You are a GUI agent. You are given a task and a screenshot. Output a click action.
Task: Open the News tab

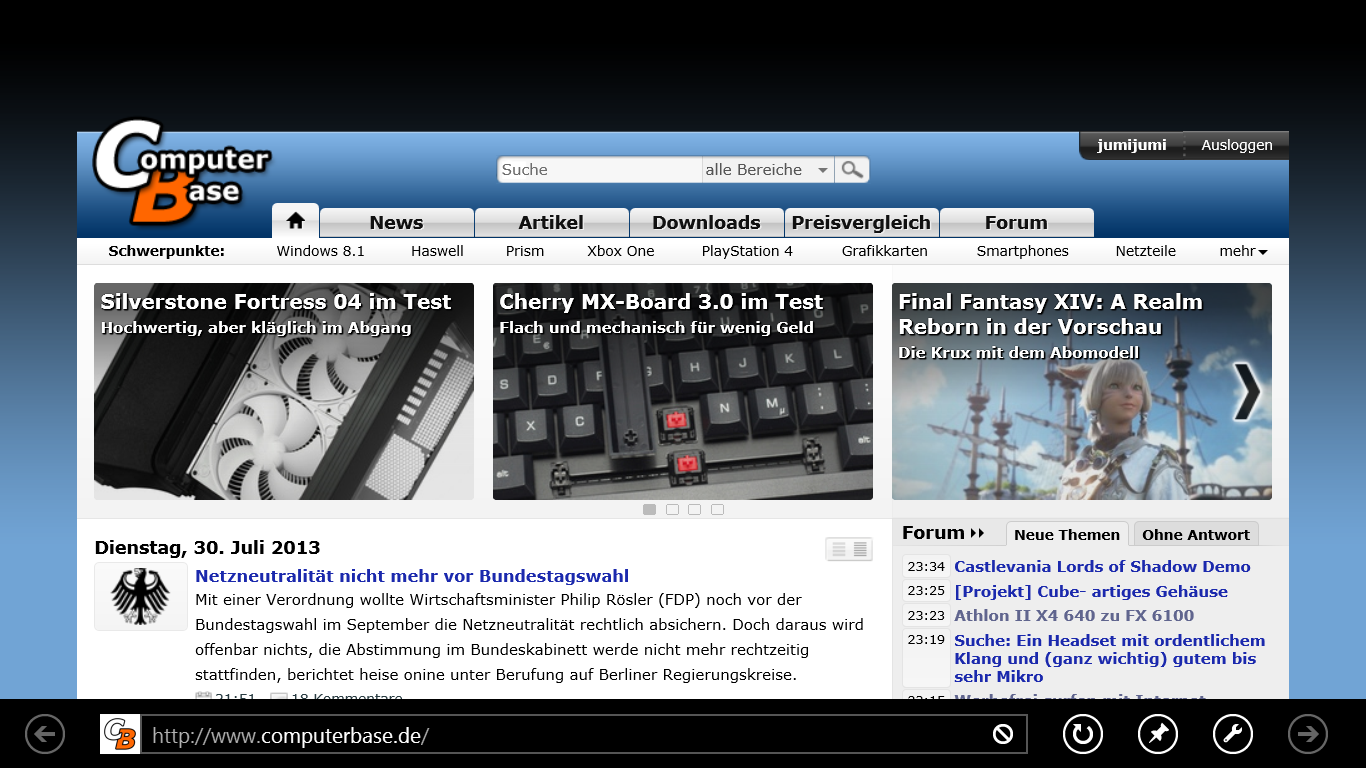pyautogui.click(x=396, y=223)
